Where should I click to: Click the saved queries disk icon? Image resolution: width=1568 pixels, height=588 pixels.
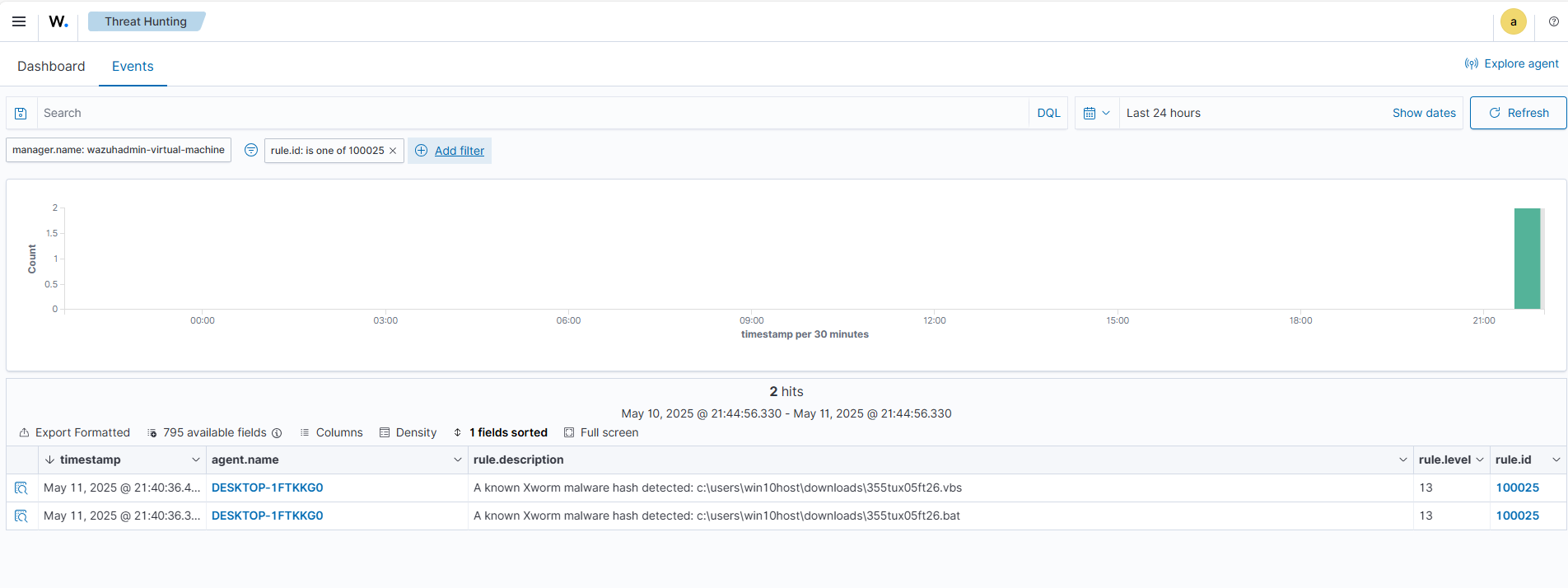[x=21, y=114]
